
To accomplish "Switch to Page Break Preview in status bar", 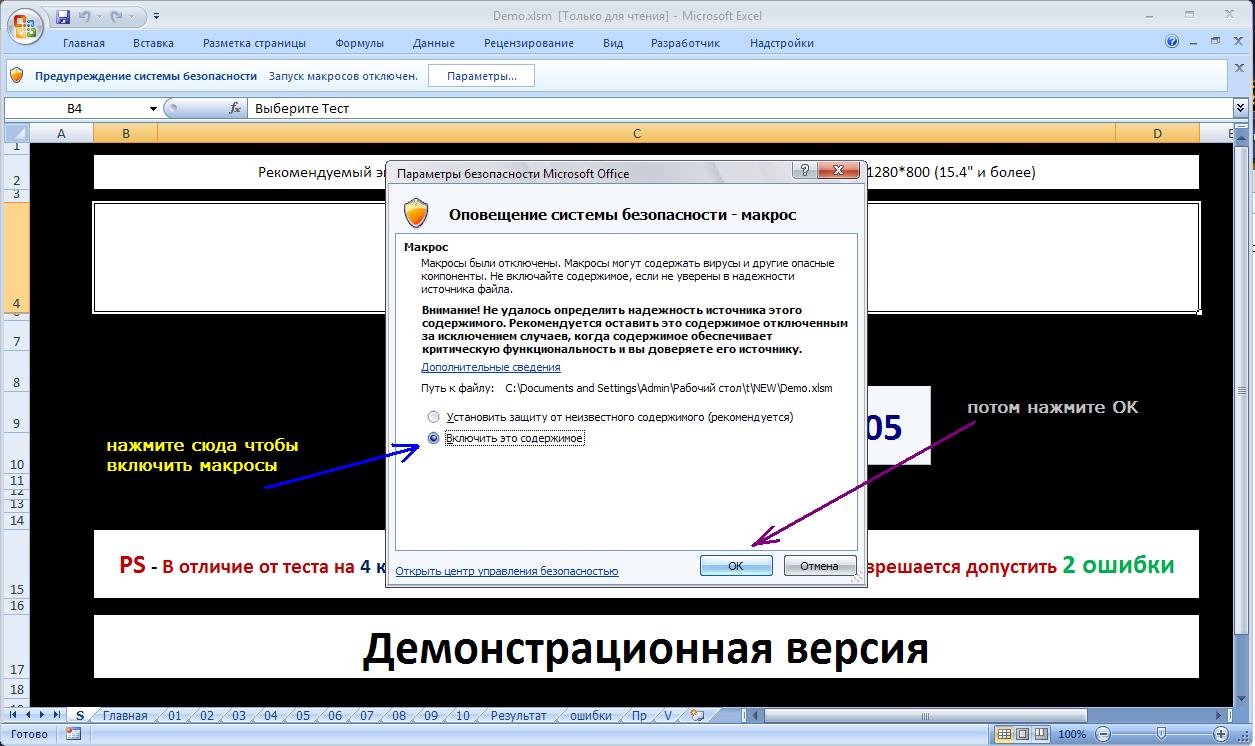I will [1041, 734].
